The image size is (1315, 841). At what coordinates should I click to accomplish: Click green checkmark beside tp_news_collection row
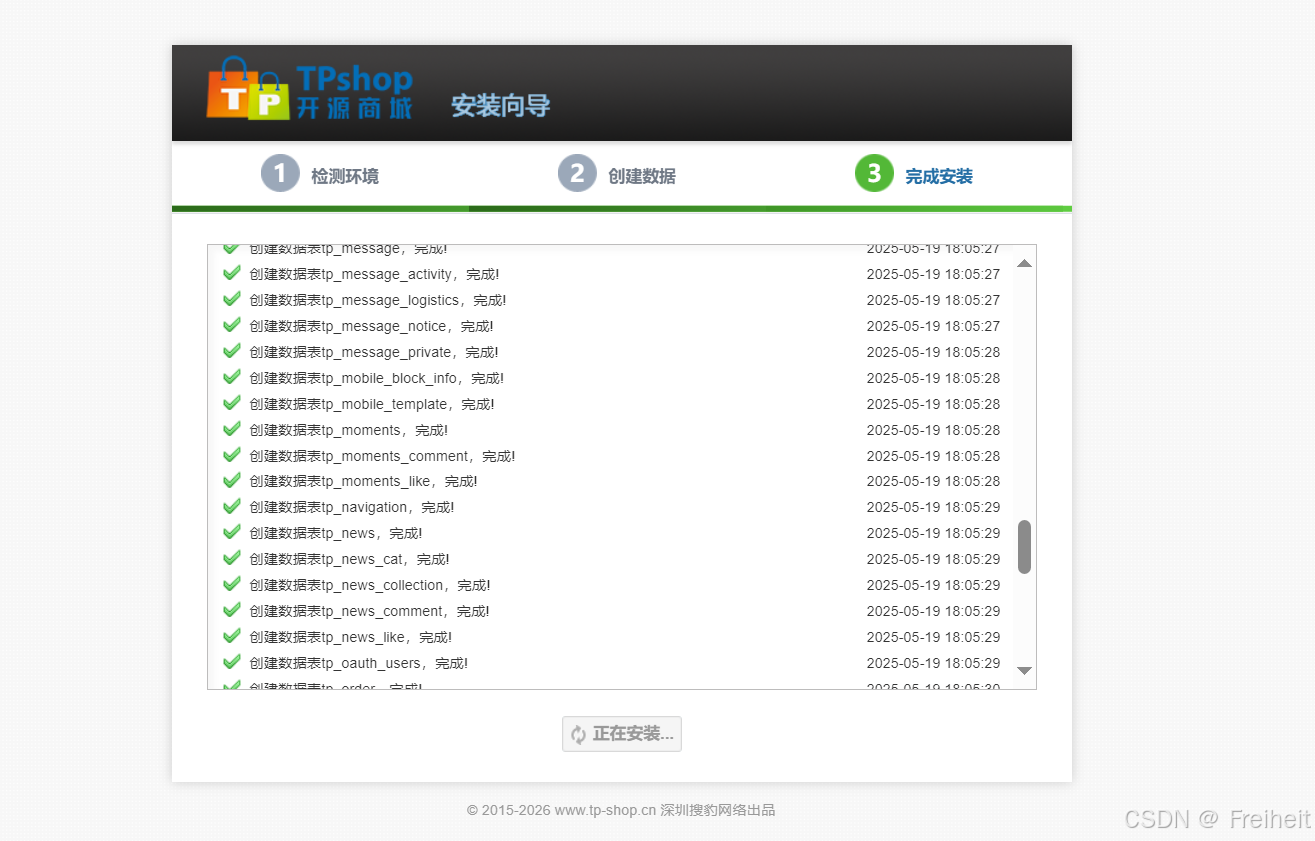232,584
